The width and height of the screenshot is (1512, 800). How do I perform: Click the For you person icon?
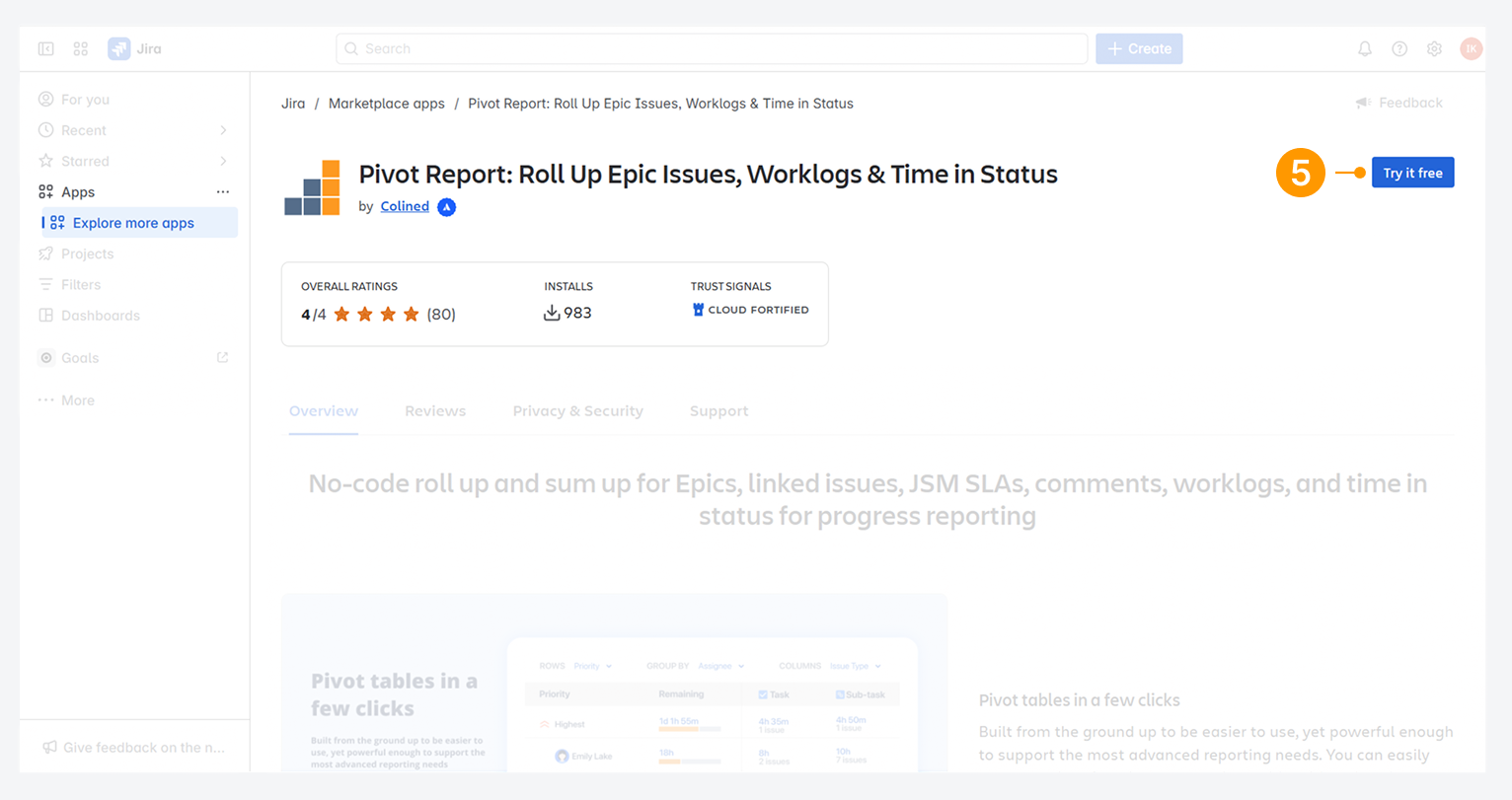coord(45,99)
